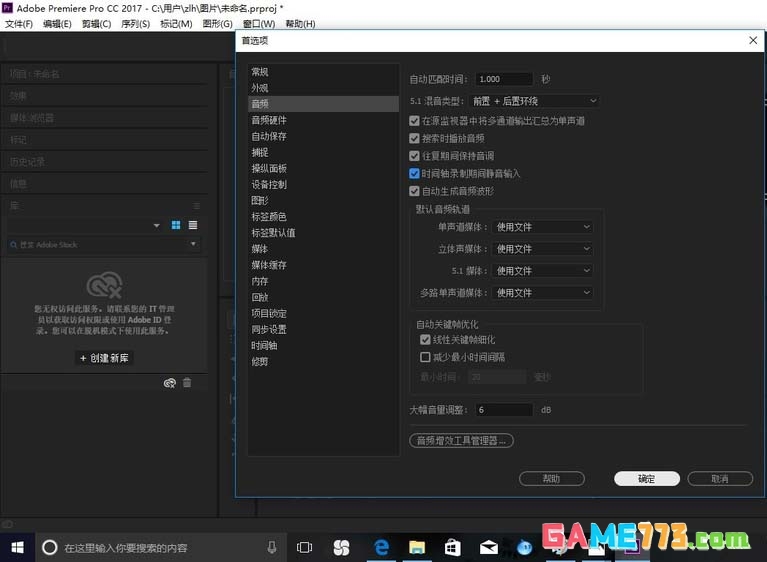Toggle 搜索时播放音频 checkbox
The image size is (767, 562).
[x=414, y=138]
